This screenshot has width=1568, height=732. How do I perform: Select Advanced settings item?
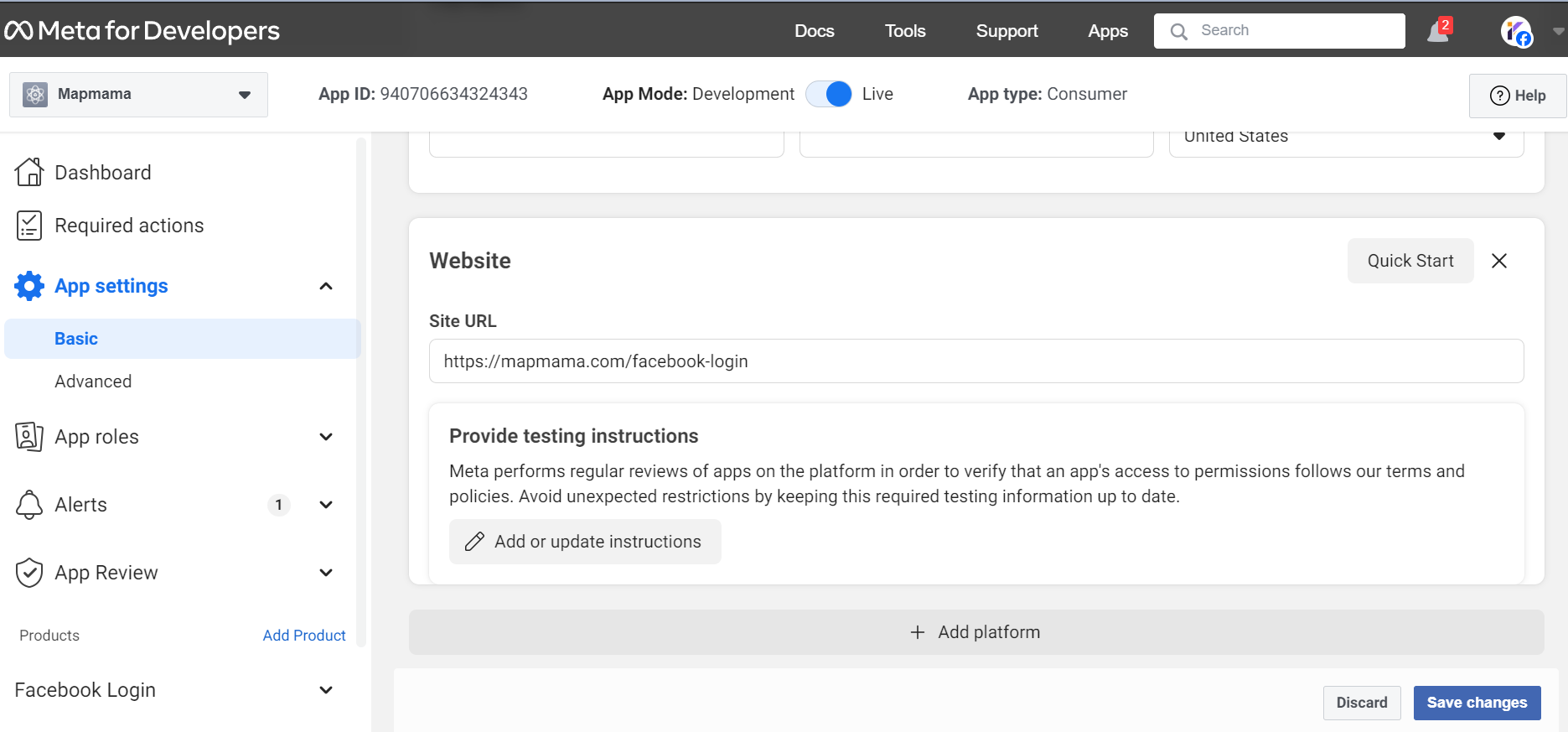(93, 382)
